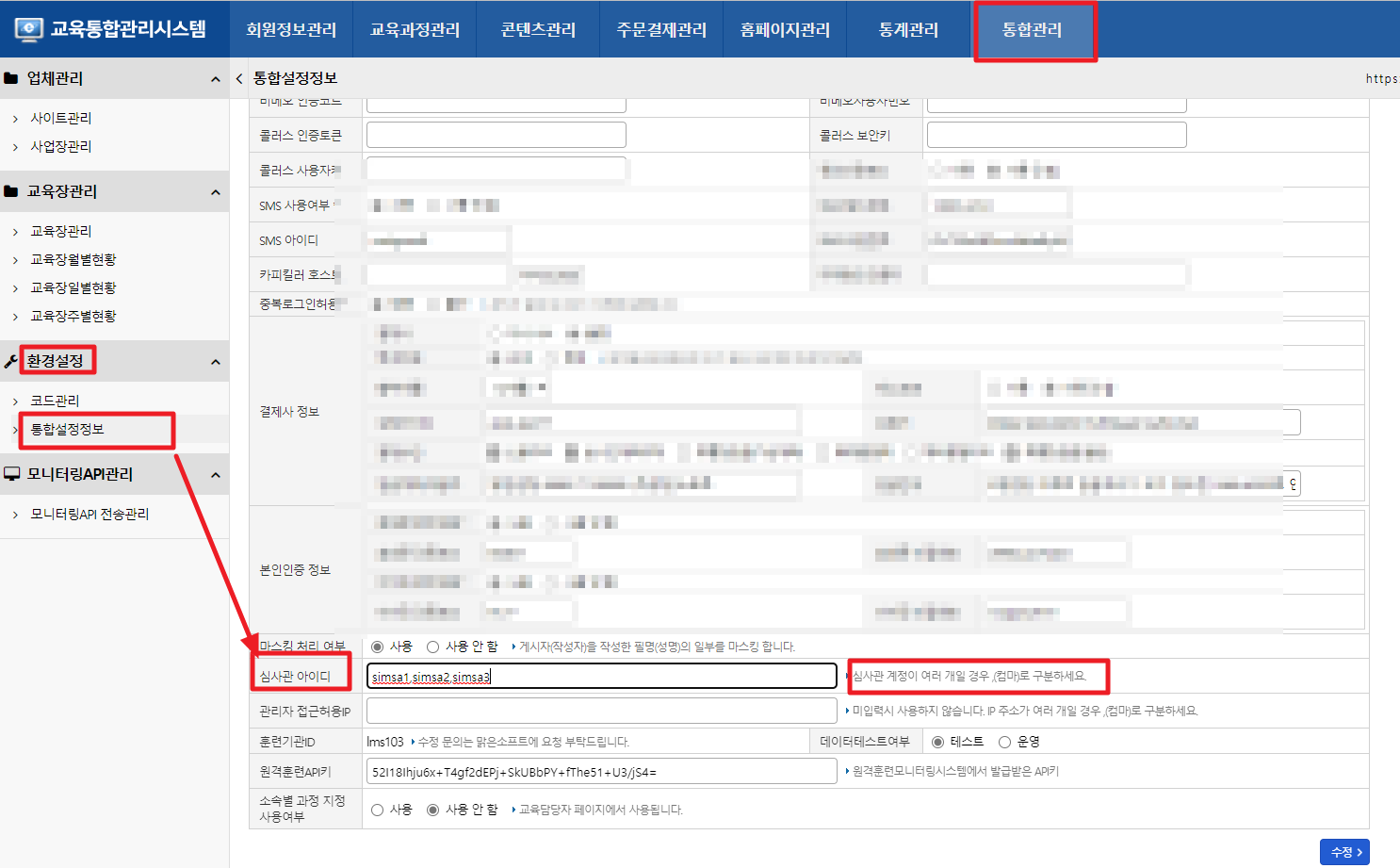1400x868 pixels.
Task: Click the 환경설정 wrench icon
Action: tap(11, 362)
